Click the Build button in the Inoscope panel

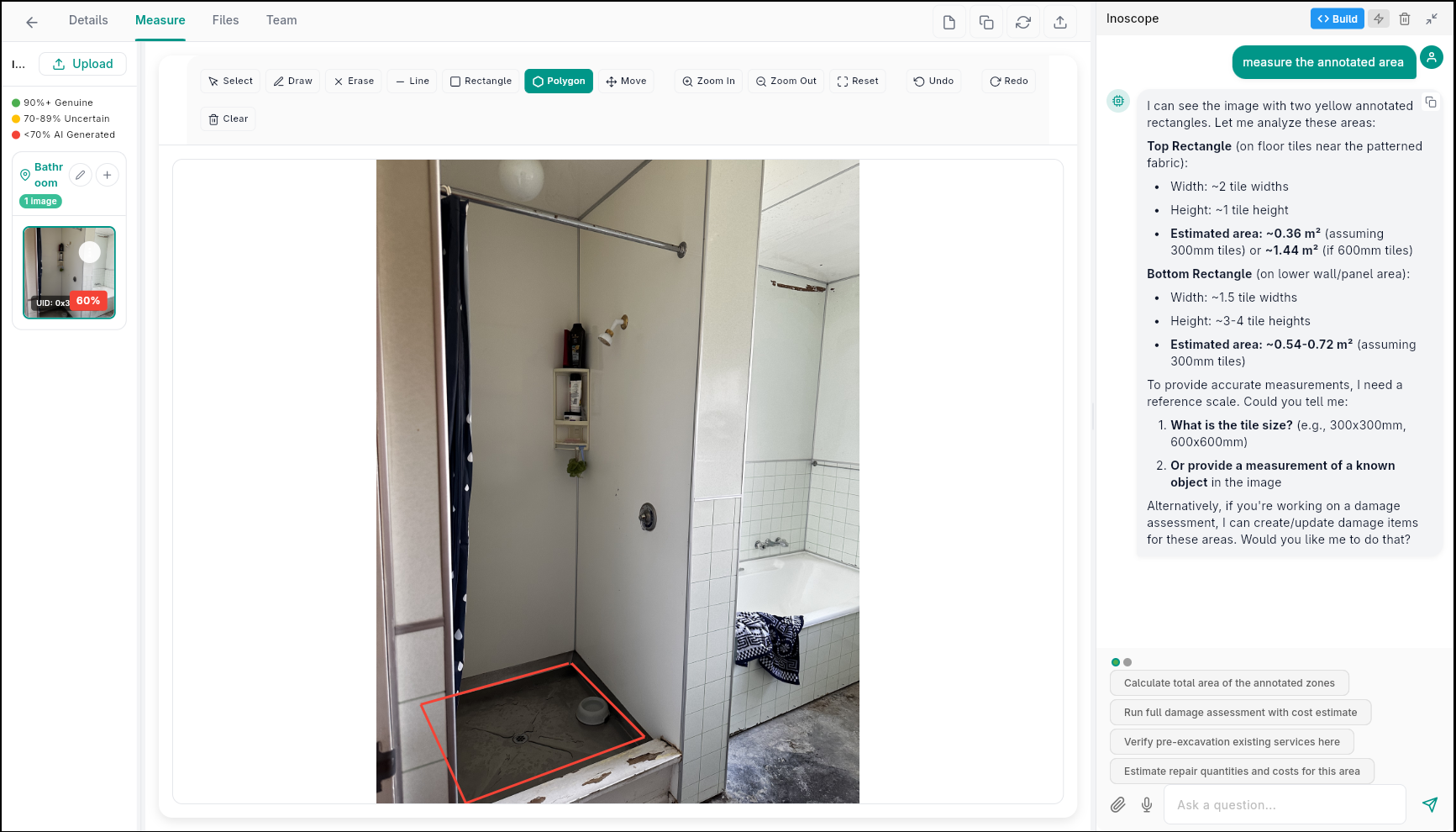1337,18
